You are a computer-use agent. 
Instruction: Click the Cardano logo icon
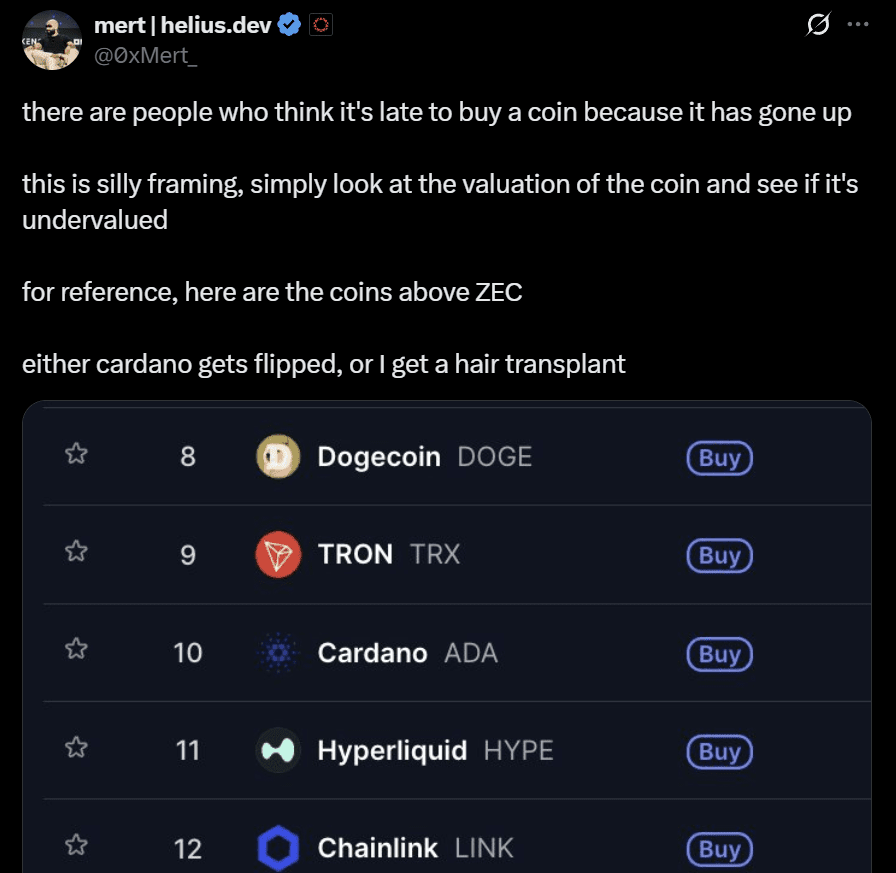point(278,653)
